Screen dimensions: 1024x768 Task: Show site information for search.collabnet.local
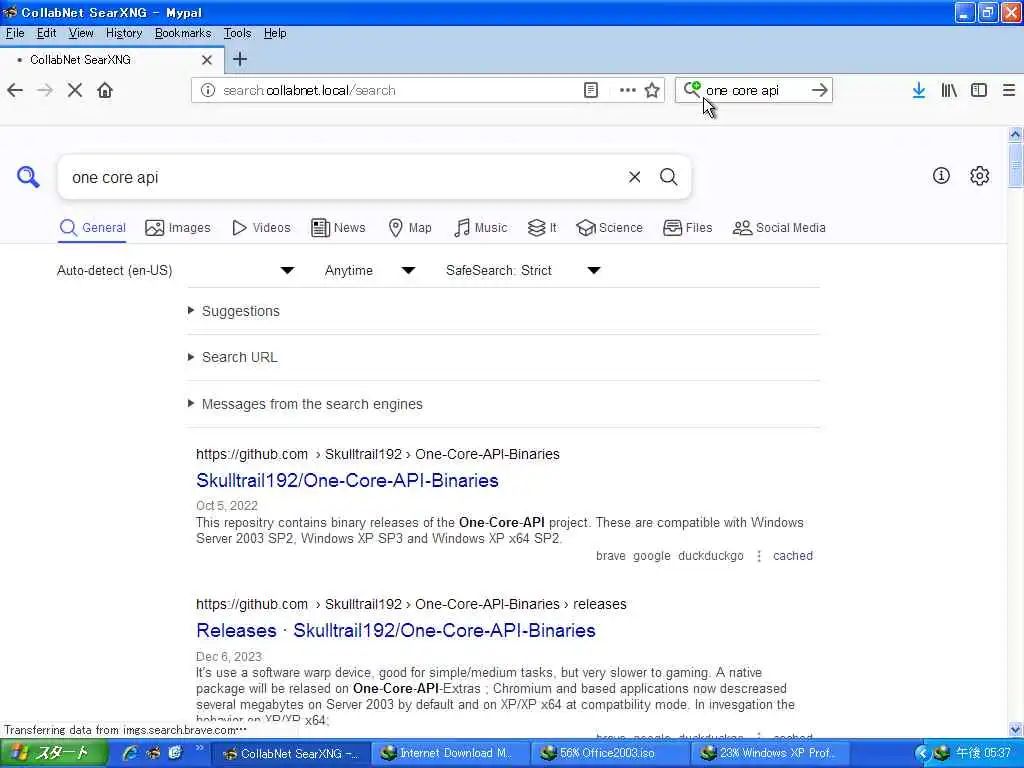(x=208, y=90)
